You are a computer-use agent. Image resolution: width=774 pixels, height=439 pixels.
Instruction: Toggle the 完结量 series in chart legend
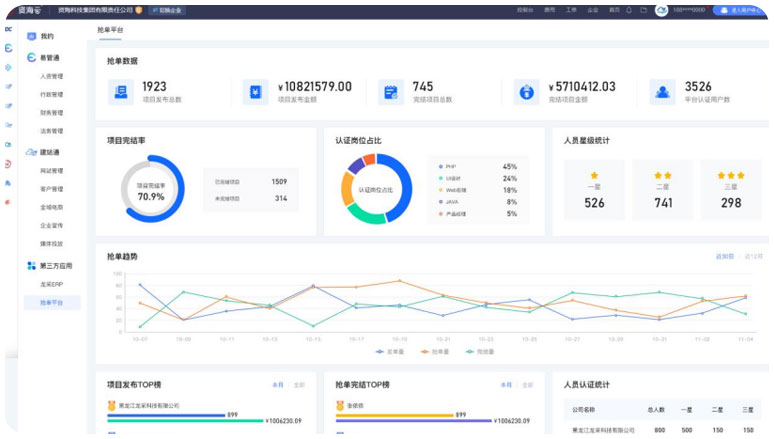point(479,352)
